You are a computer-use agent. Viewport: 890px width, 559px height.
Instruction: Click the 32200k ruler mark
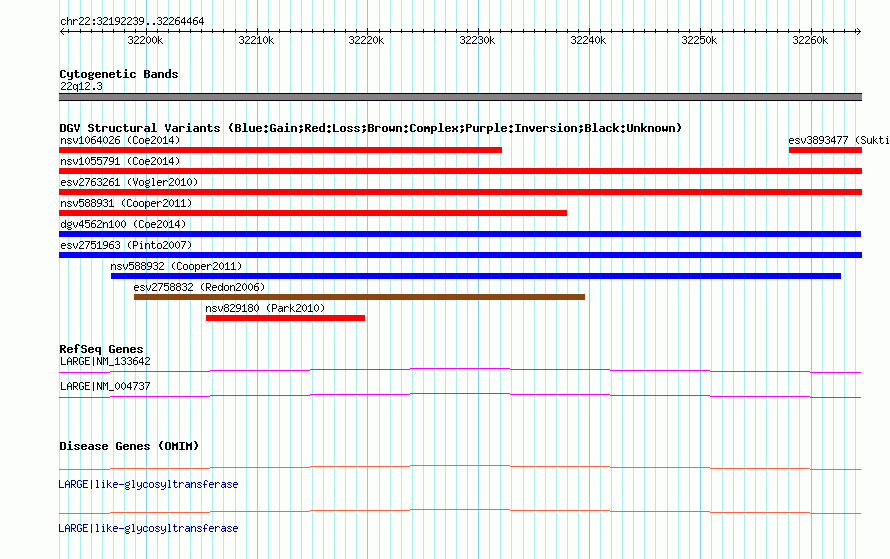(x=145, y=40)
